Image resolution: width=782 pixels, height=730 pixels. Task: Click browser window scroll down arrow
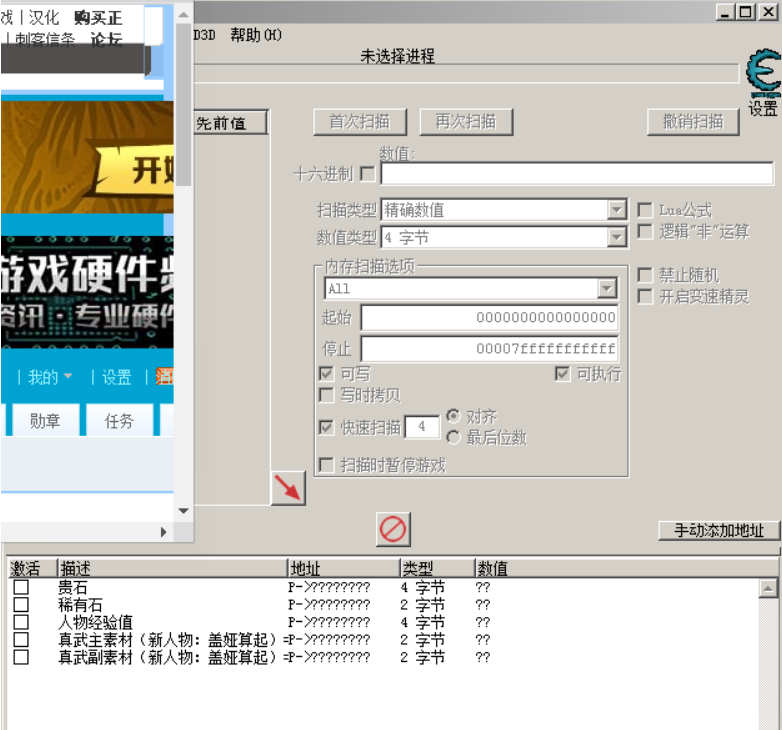(x=184, y=511)
